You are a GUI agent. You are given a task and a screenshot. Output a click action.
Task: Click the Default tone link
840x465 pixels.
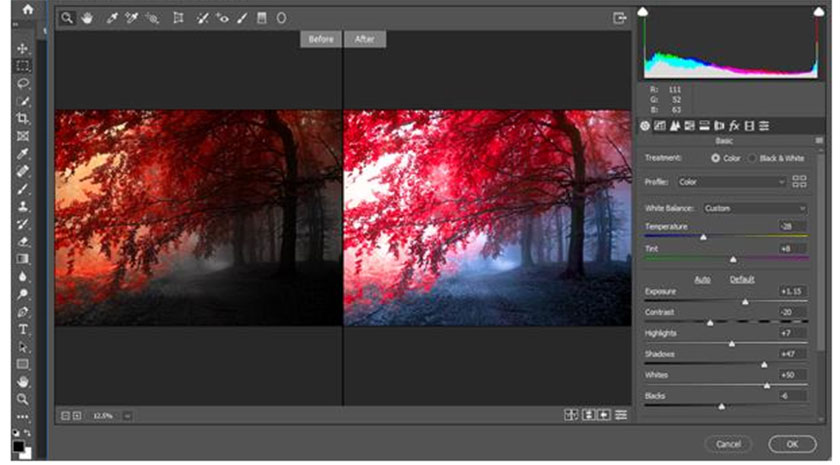point(742,280)
